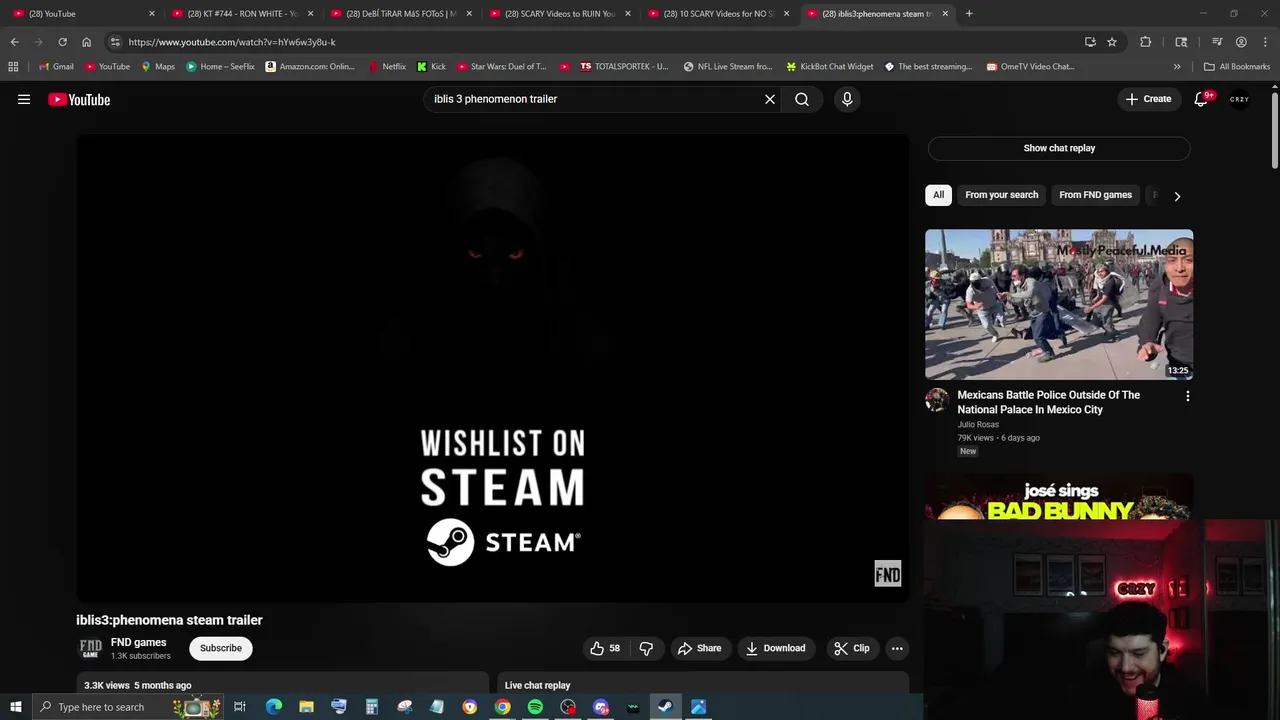
Task: Subscribe to FND games channel
Action: tap(221, 648)
